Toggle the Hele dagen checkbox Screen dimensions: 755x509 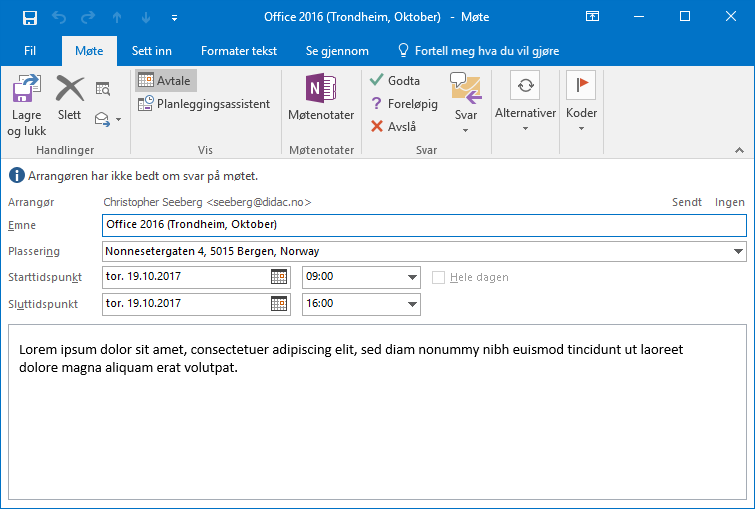[438, 278]
